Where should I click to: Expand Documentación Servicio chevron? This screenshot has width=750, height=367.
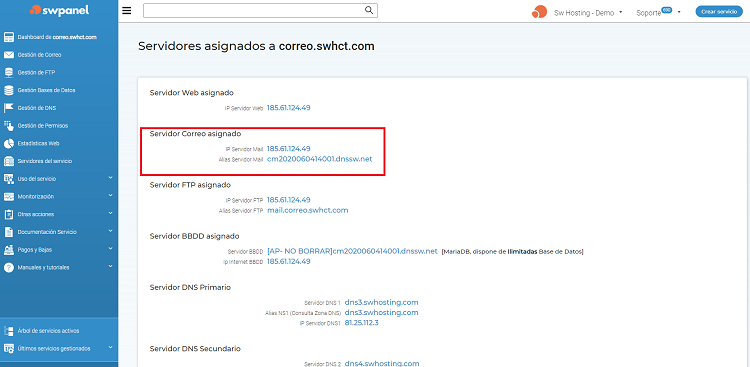[110, 231]
